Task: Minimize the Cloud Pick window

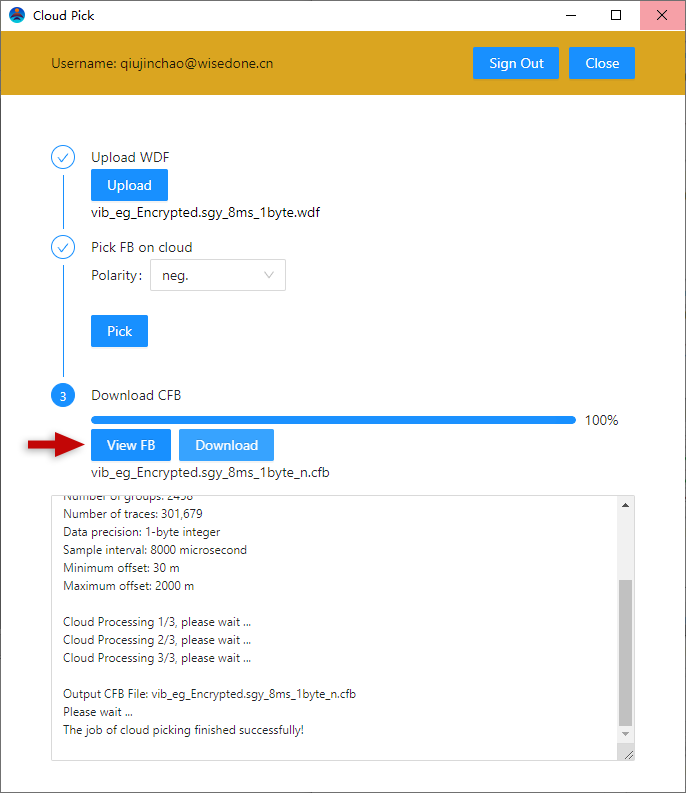Action: point(571,16)
